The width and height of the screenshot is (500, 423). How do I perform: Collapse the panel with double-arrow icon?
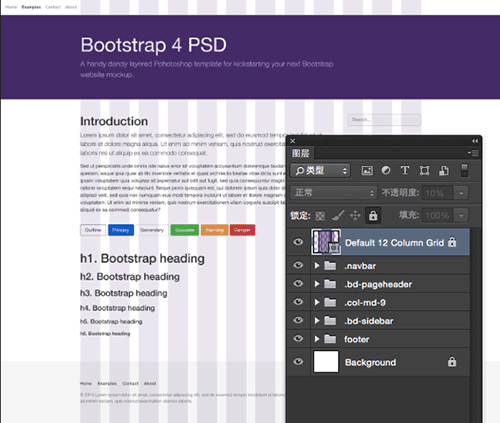tap(475, 141)
